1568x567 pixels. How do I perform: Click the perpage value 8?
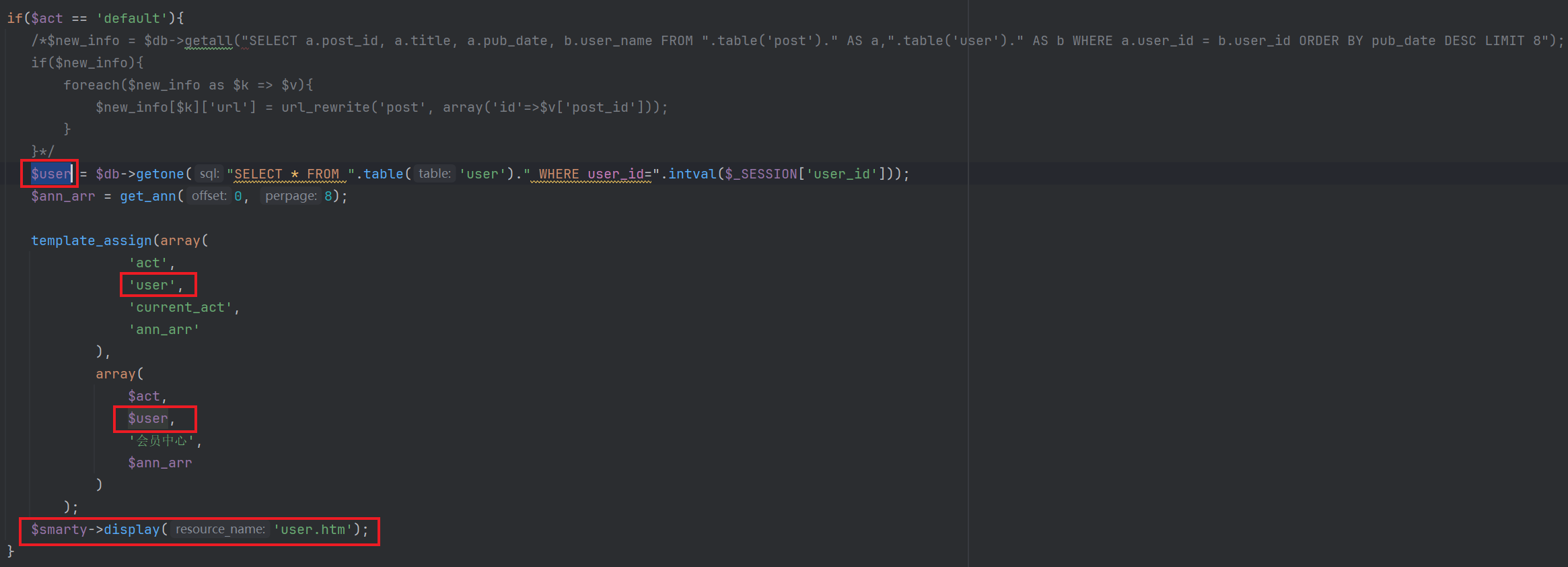328,196
